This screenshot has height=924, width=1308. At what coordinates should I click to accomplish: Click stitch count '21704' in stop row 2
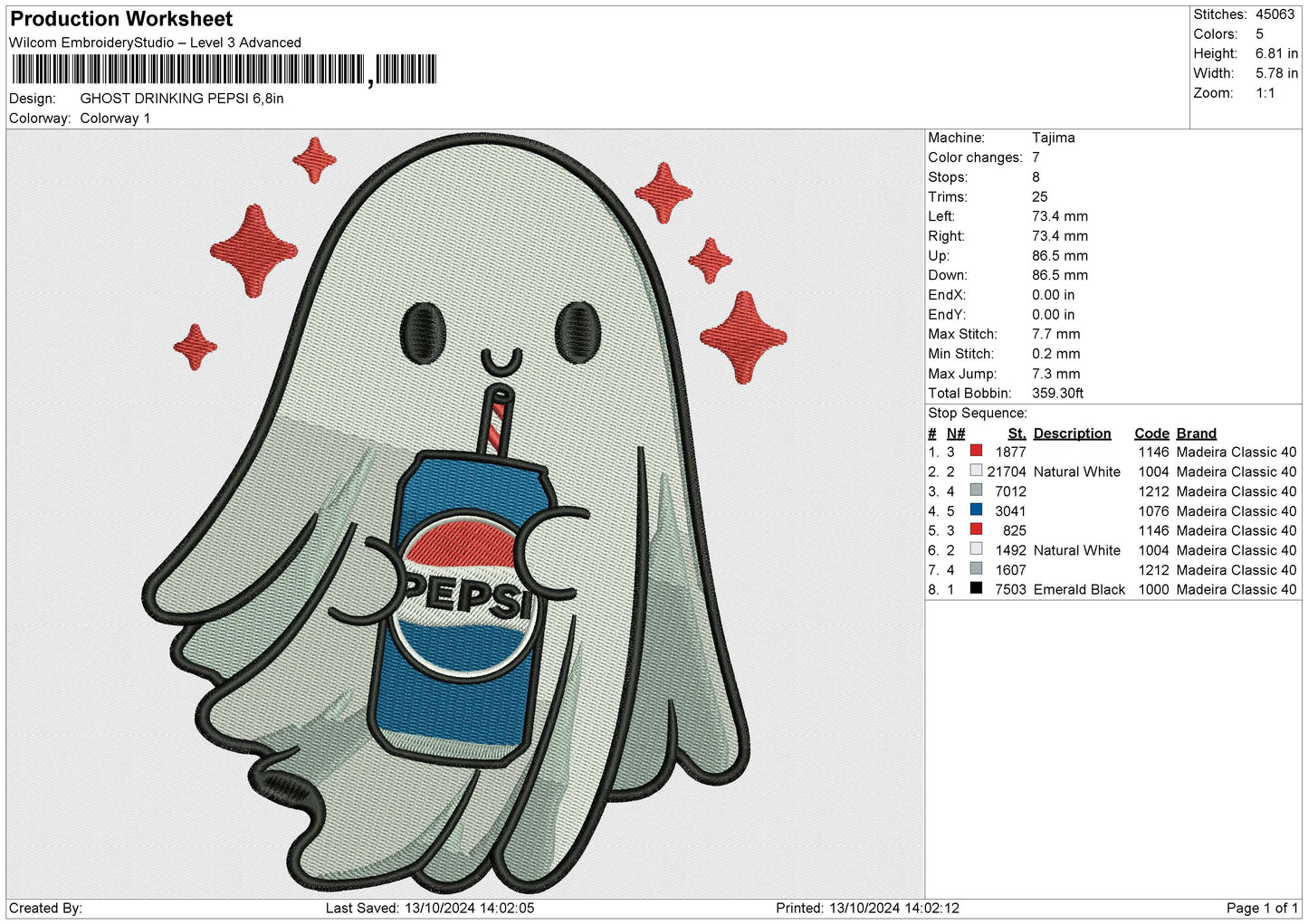[1007, 472]
